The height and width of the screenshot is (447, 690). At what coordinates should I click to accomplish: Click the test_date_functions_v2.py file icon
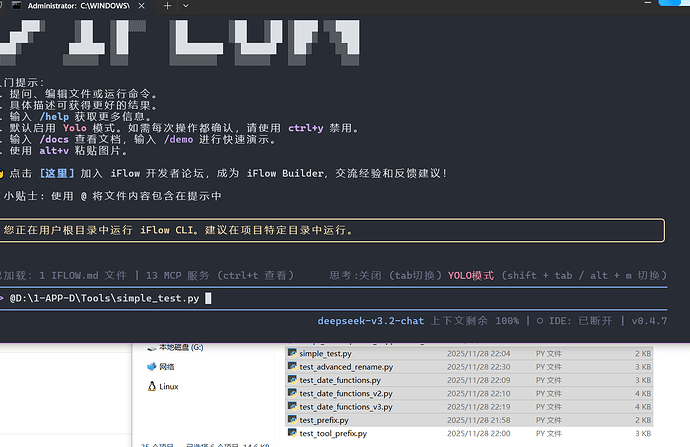(292, 393)
